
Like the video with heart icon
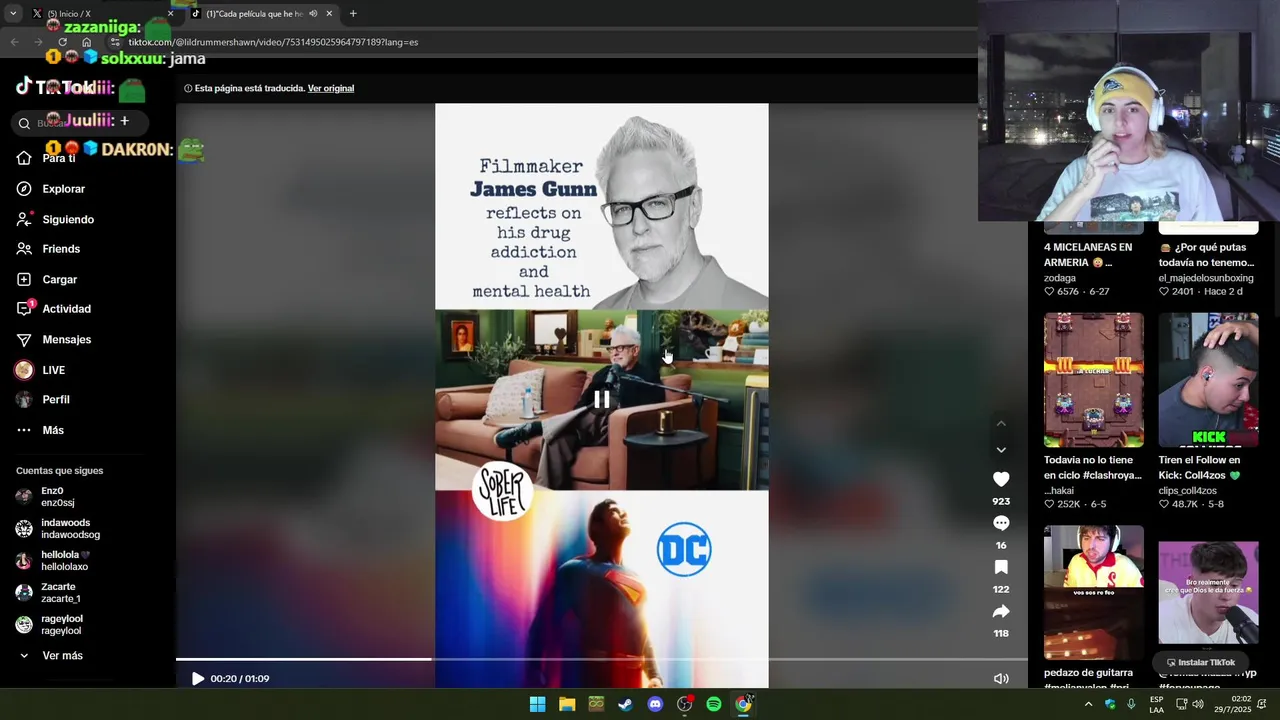tap(1001, 479)
